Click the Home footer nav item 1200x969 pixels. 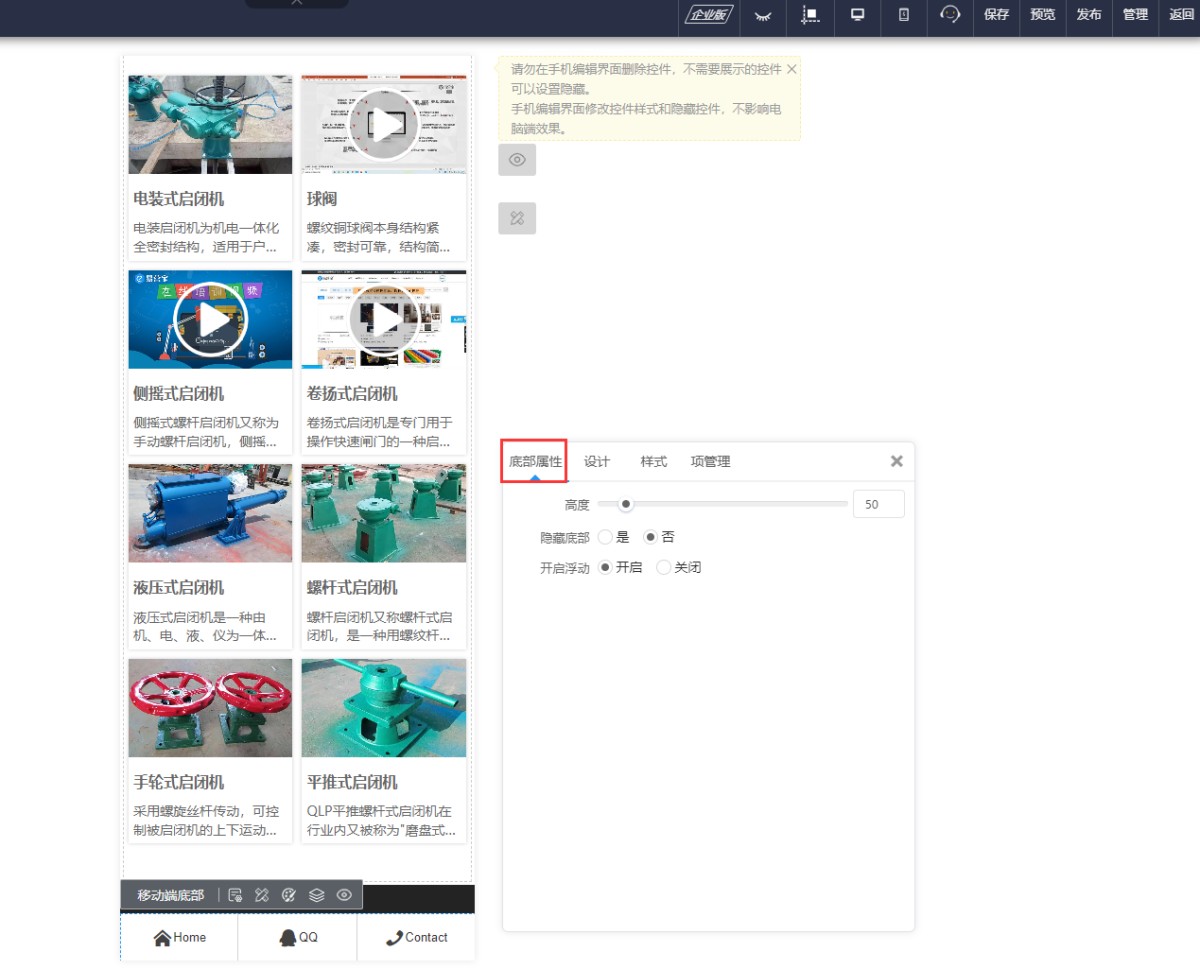[x=180, y=937]
